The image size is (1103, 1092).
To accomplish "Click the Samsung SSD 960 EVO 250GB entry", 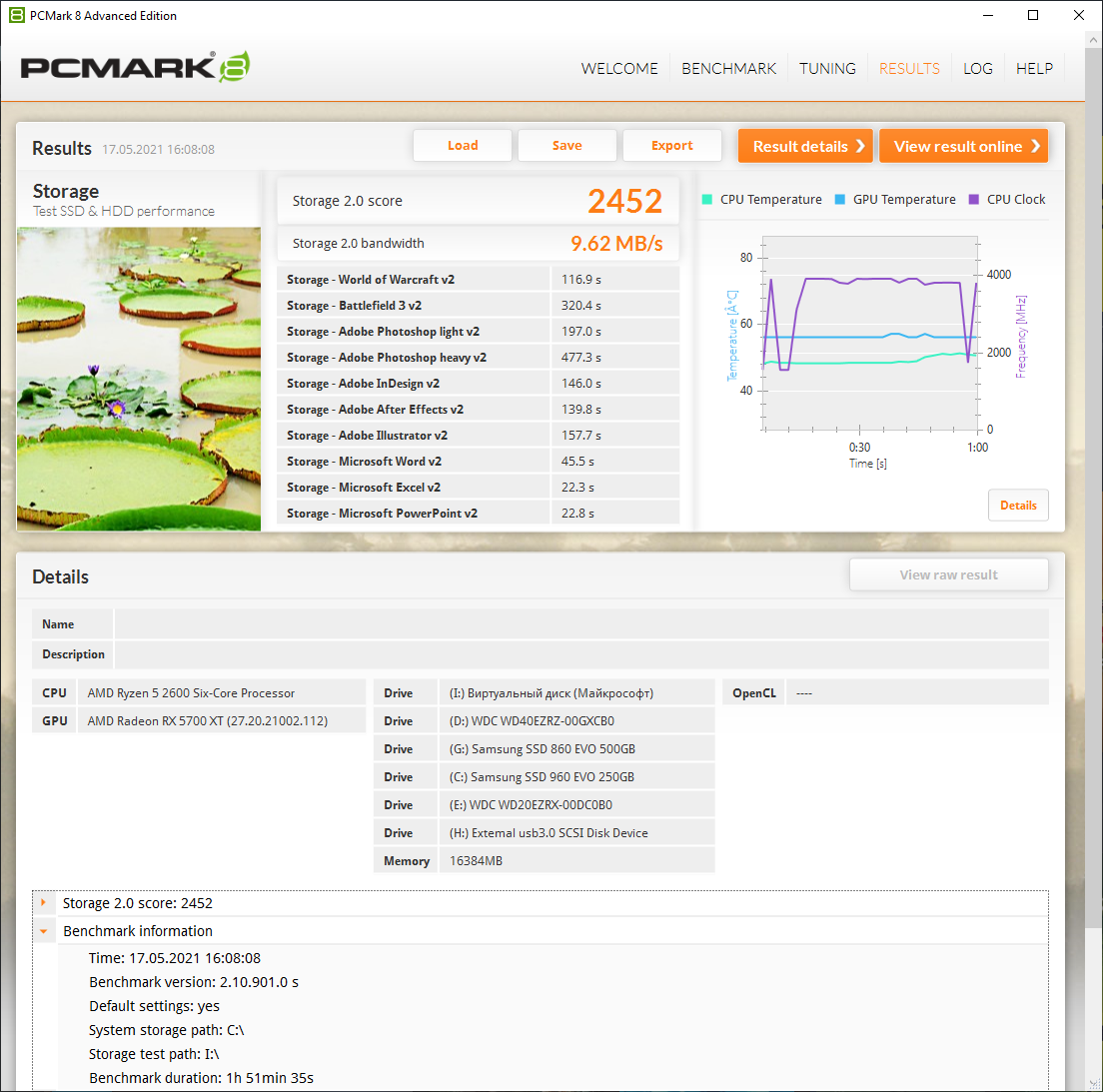I will [576, 776].
